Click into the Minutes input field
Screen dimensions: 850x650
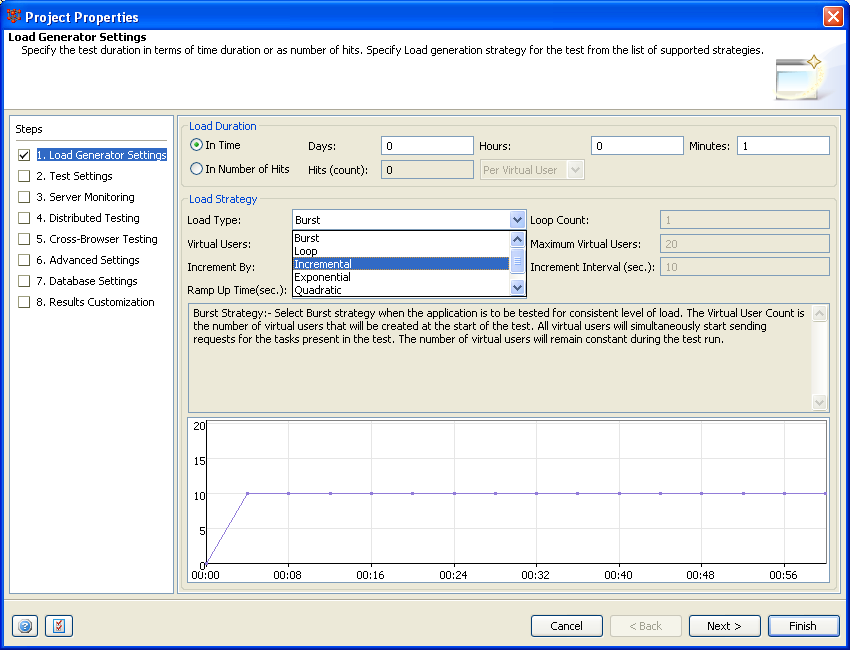point(783,146)
